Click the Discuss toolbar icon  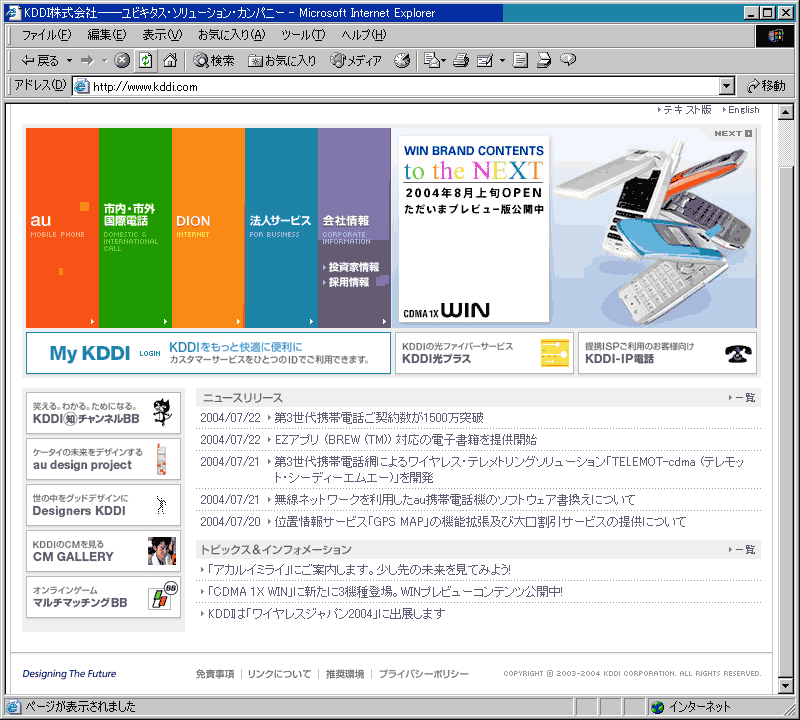point(520,61)
